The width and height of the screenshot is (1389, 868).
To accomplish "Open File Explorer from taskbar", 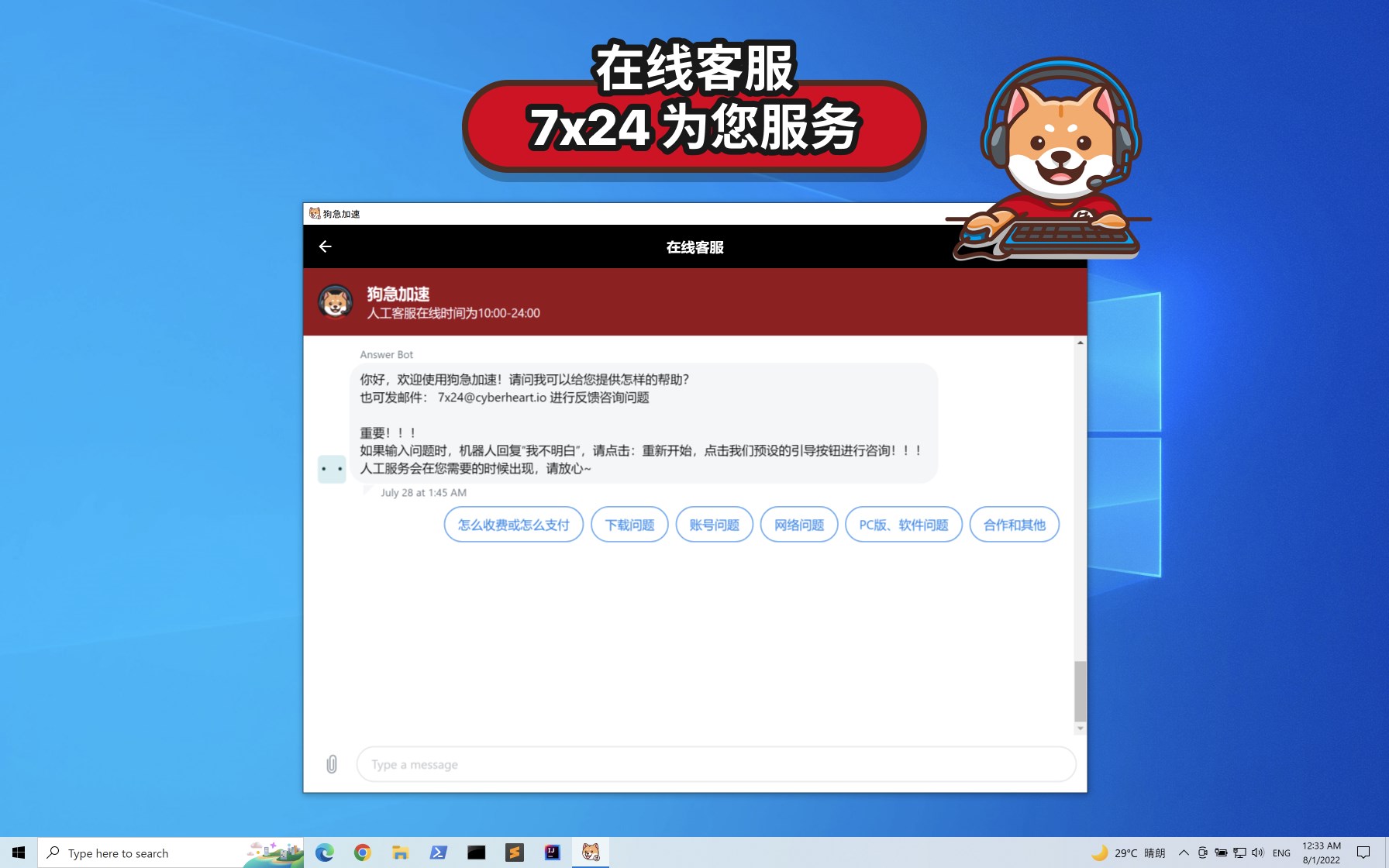I will point(400,852).
